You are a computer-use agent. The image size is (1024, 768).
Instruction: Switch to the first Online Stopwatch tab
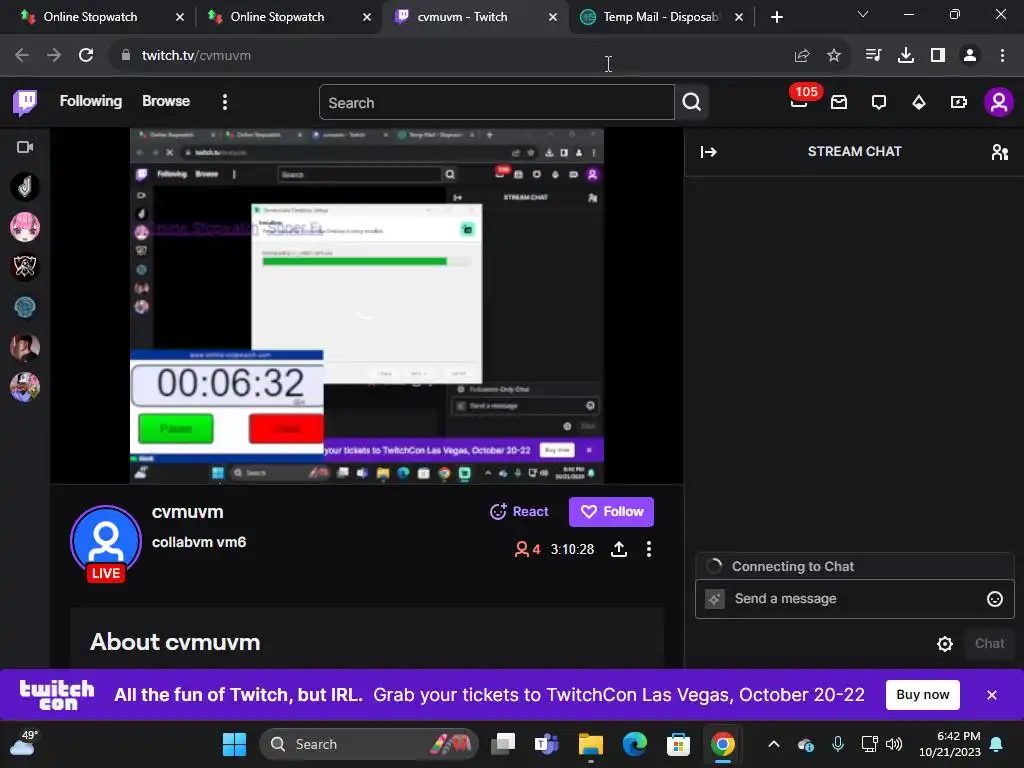coord(90,17)
